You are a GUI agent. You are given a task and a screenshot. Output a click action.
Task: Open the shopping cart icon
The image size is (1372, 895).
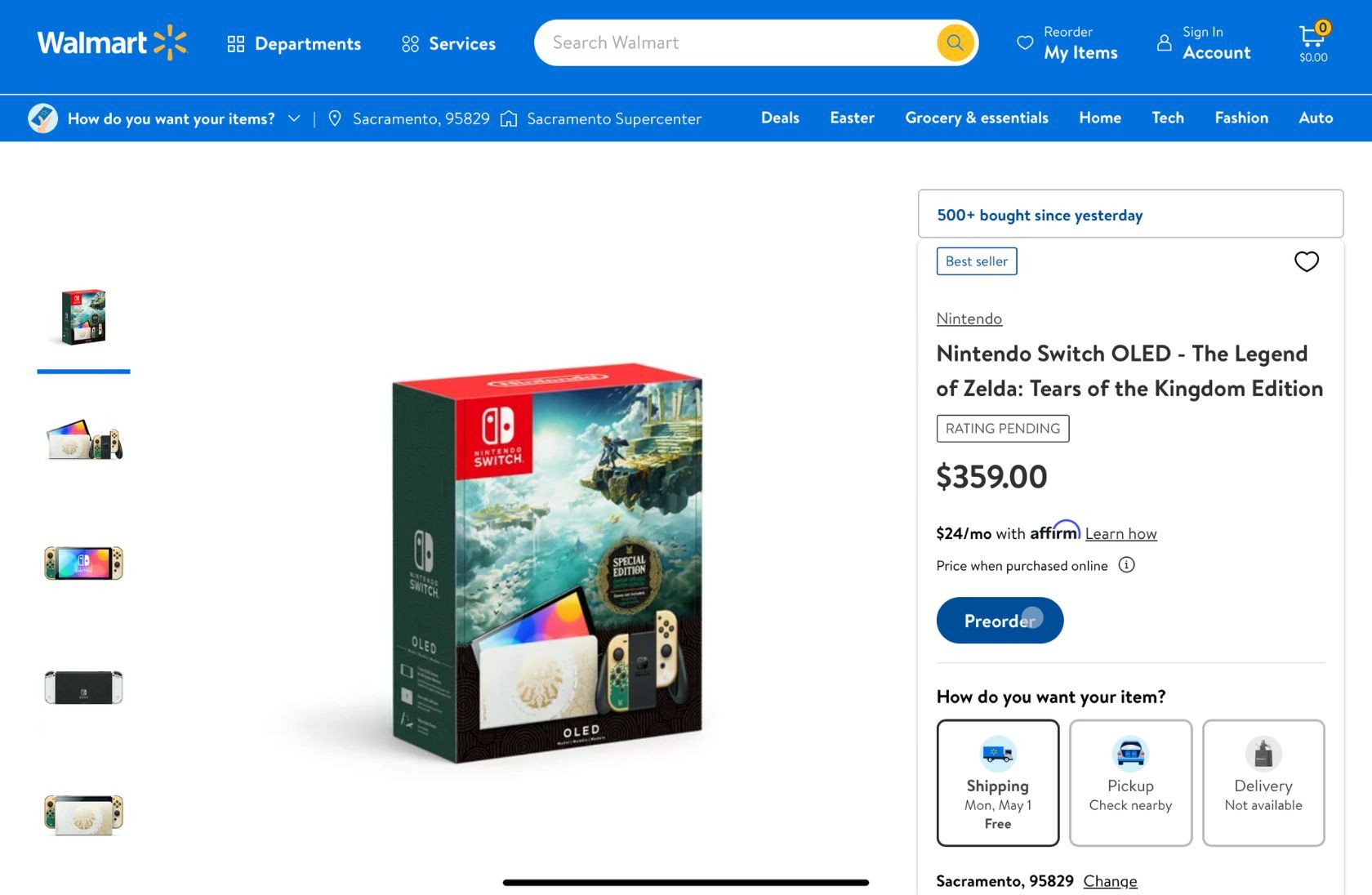coord(1312,38)
